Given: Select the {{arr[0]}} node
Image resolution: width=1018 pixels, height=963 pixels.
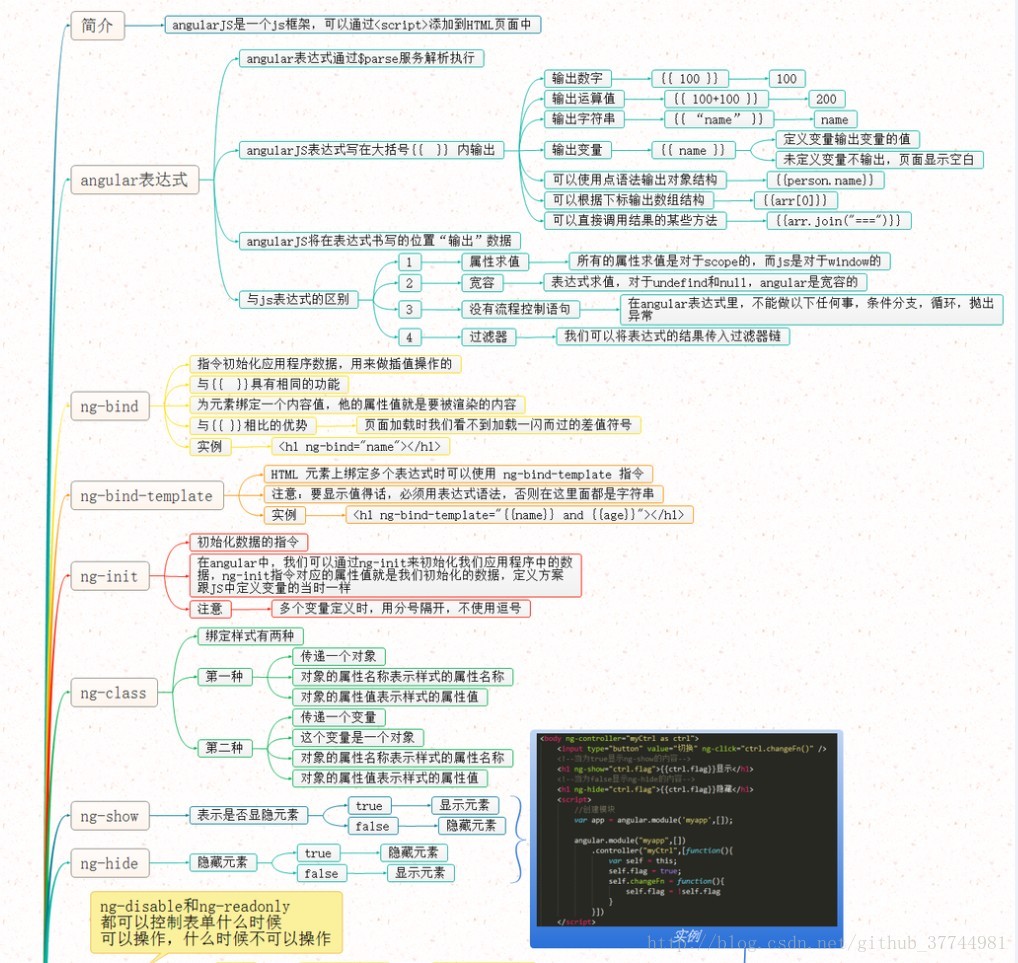Looking at the screenshot, I should coord(795,200).
